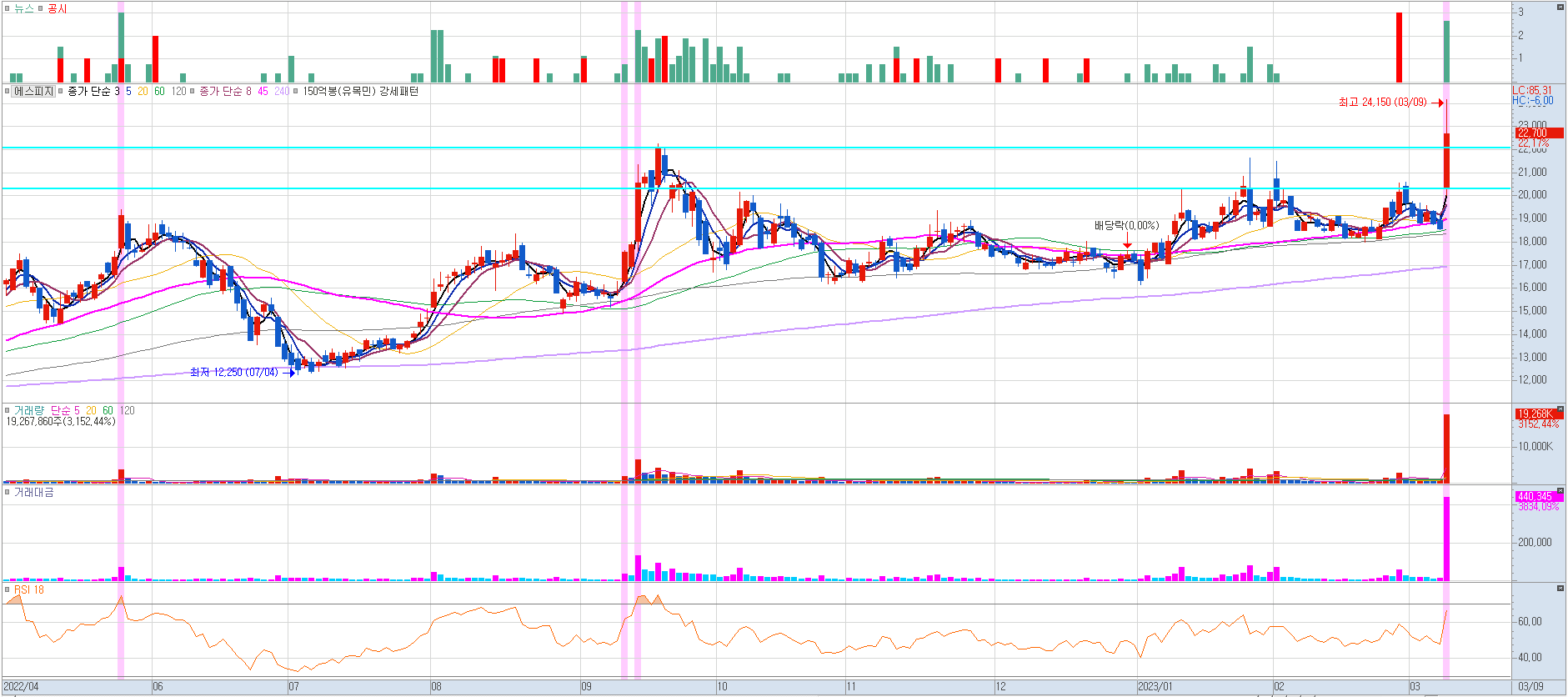Click the 거래대금 indicator title
Viewport: 1568px width, 697px height.
pos(33,493)
